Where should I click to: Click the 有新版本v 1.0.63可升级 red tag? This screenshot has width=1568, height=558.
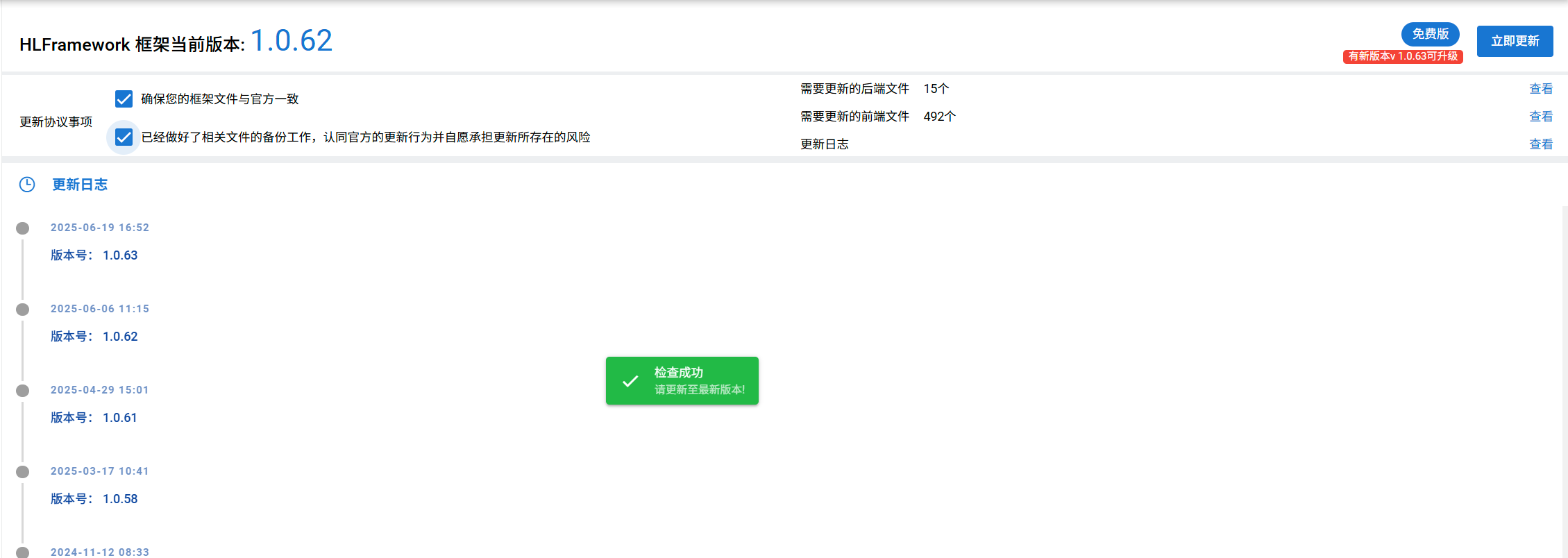(1403, 56)
